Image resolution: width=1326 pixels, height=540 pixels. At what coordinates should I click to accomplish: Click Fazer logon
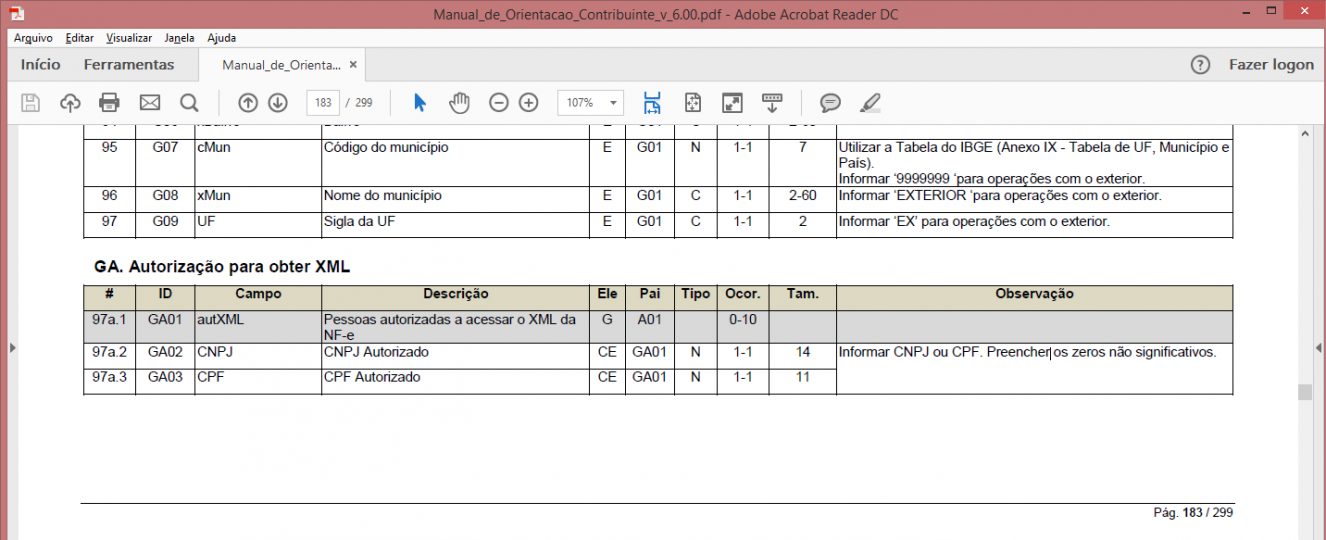[1271, 64]
